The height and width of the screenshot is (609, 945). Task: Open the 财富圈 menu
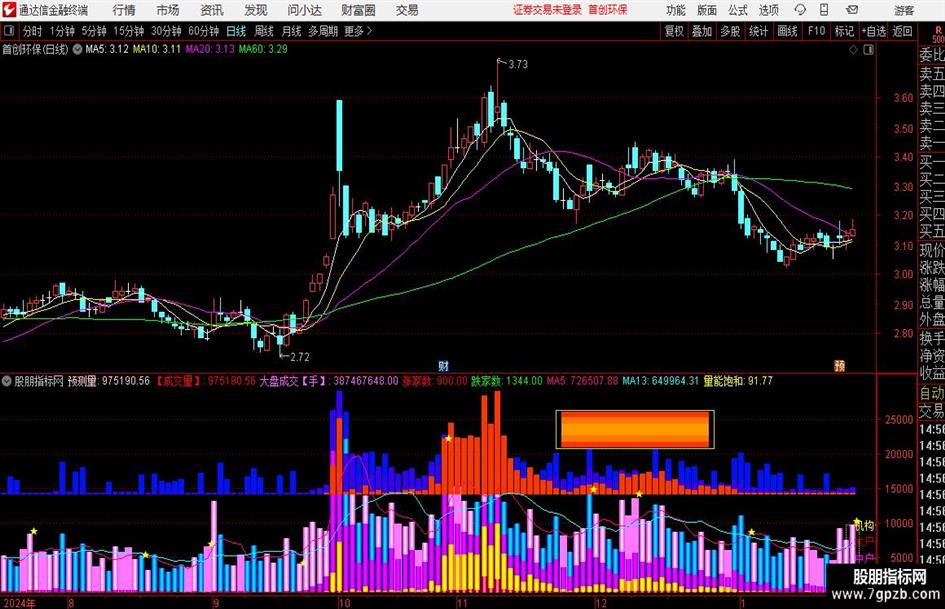pos(358,10)
